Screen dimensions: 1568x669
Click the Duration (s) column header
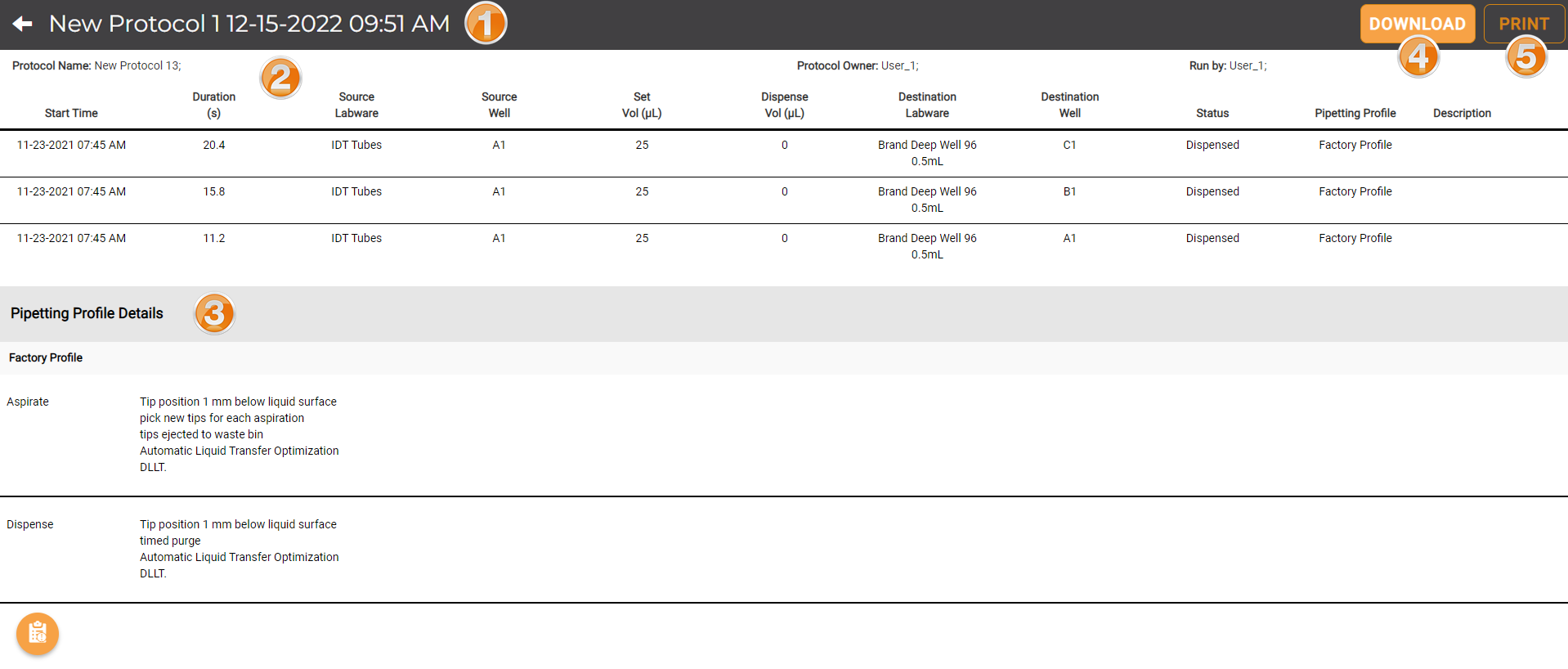[x=213, y=105]
